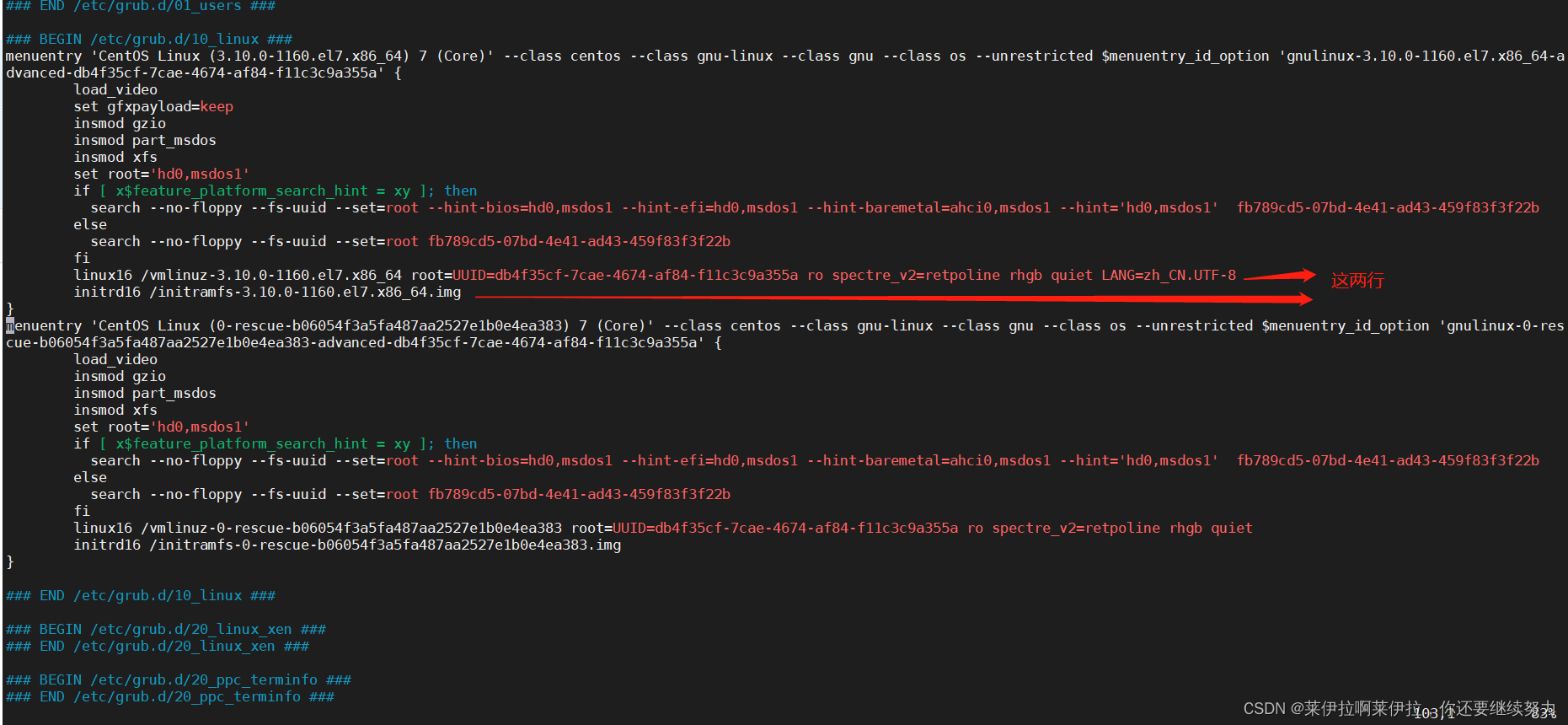The height and width of the screenshot is (725, 1568).
Task: Click 'rhgb' on the vmlinuz-0-rescue line
Action: (1185, 528)
